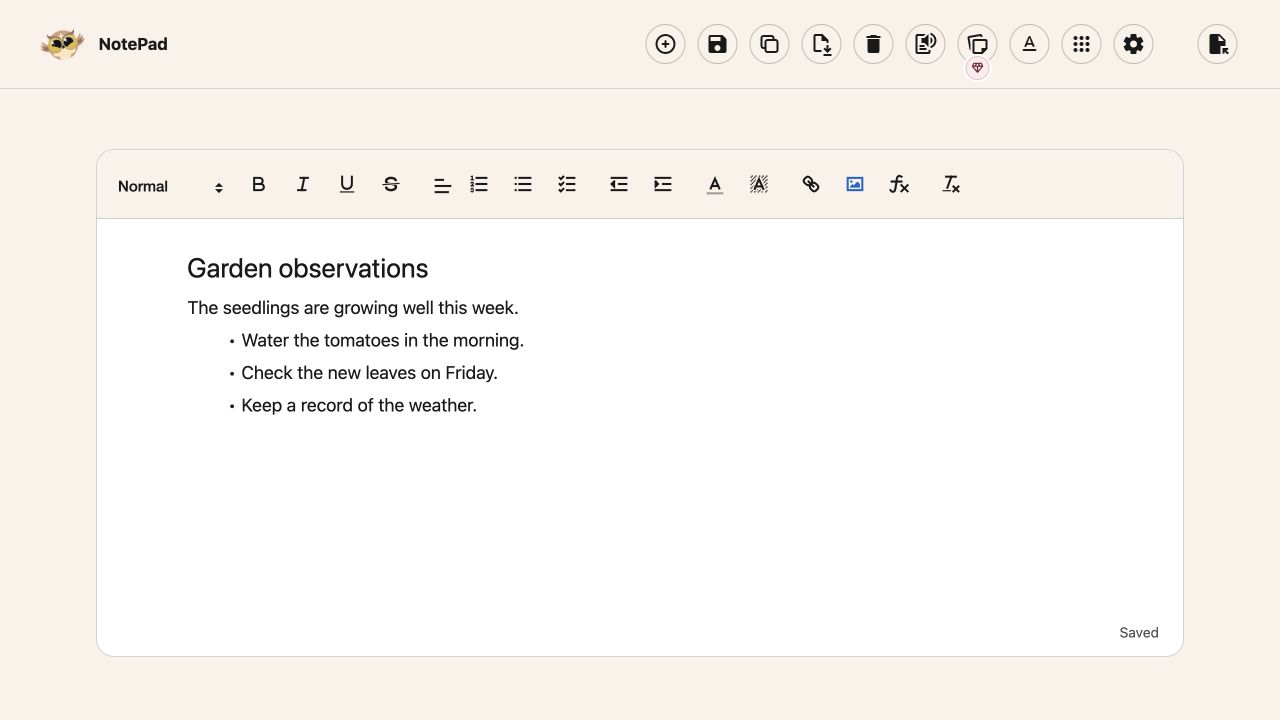Viewport: 1280px width, 720px height.
Task: Open the apps grid menu
Action: pyautogui.click(x=1081, y=44)
